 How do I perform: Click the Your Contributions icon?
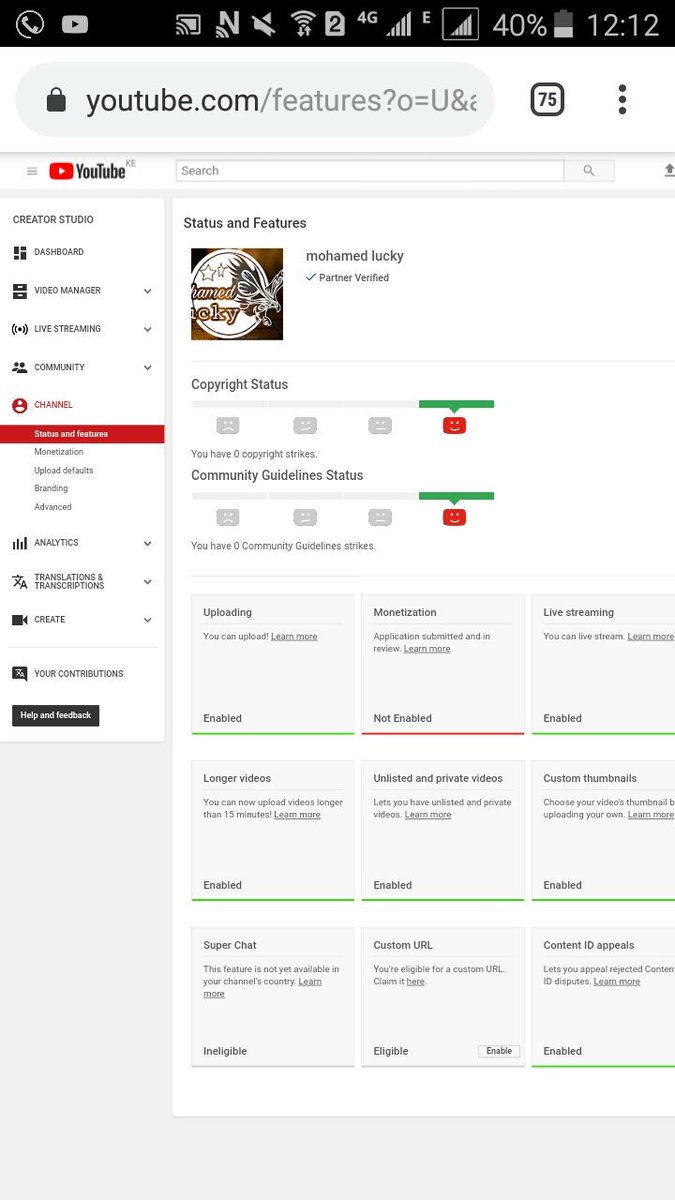click(20, 674)
